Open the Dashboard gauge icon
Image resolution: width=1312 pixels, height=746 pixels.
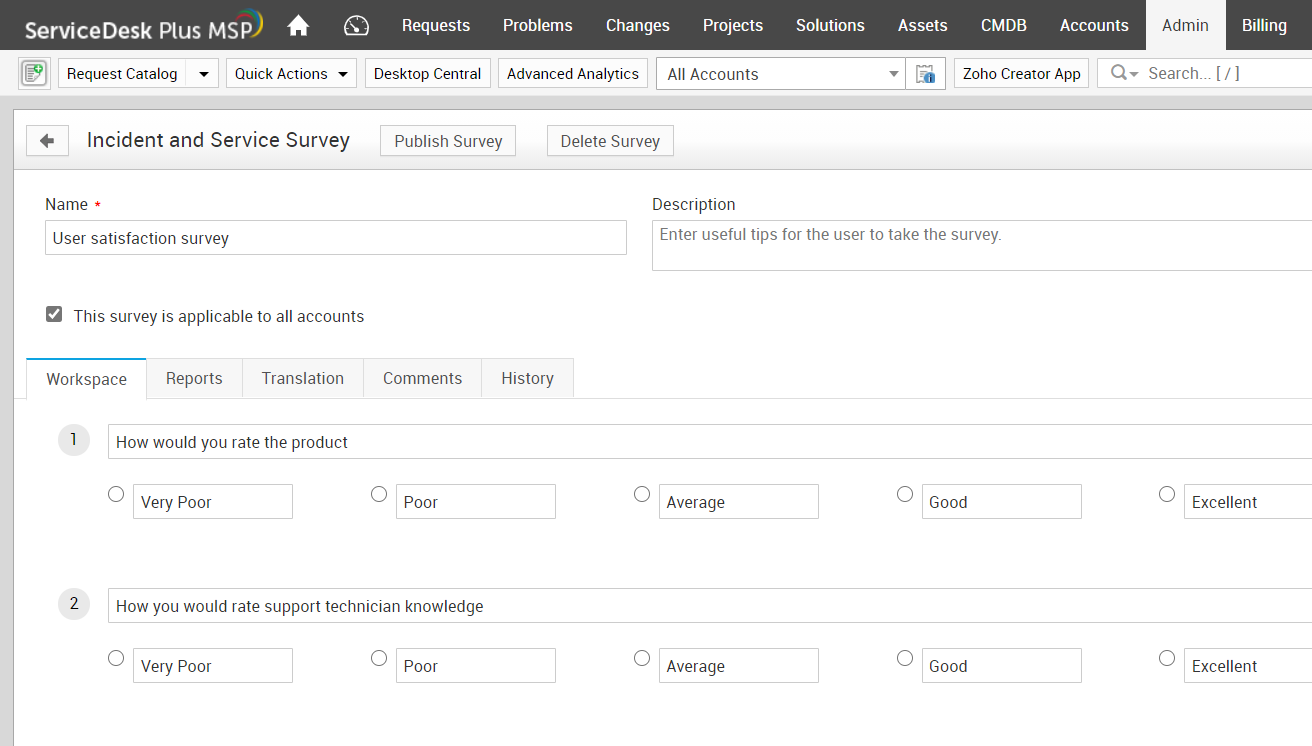[x=356, y=26]
